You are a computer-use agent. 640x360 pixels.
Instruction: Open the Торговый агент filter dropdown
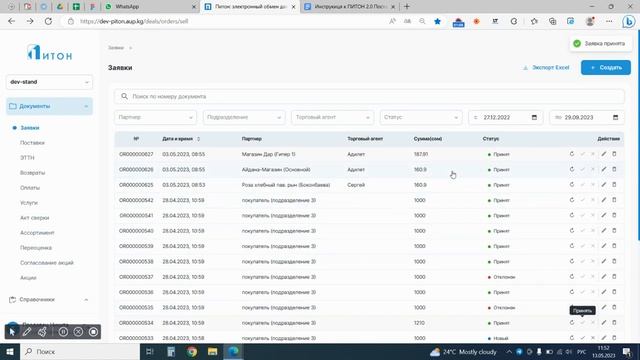[332, 118]
